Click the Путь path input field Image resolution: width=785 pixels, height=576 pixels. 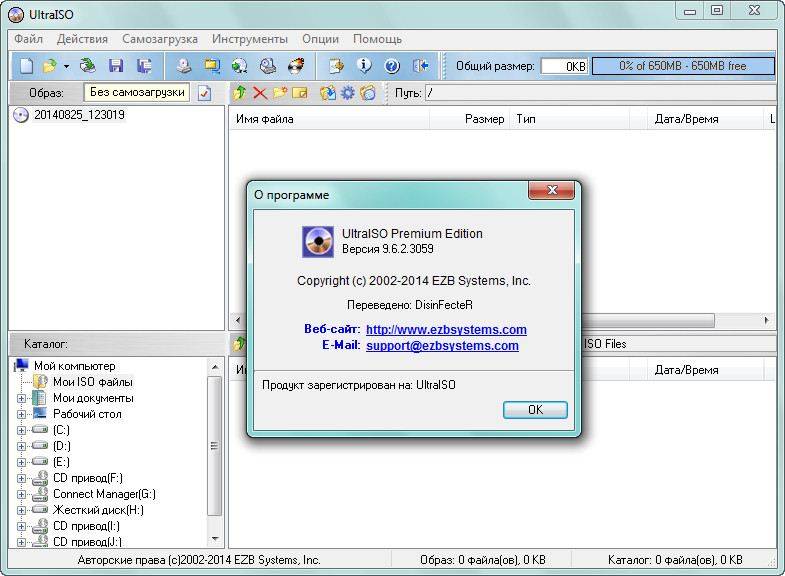(600, 93)
